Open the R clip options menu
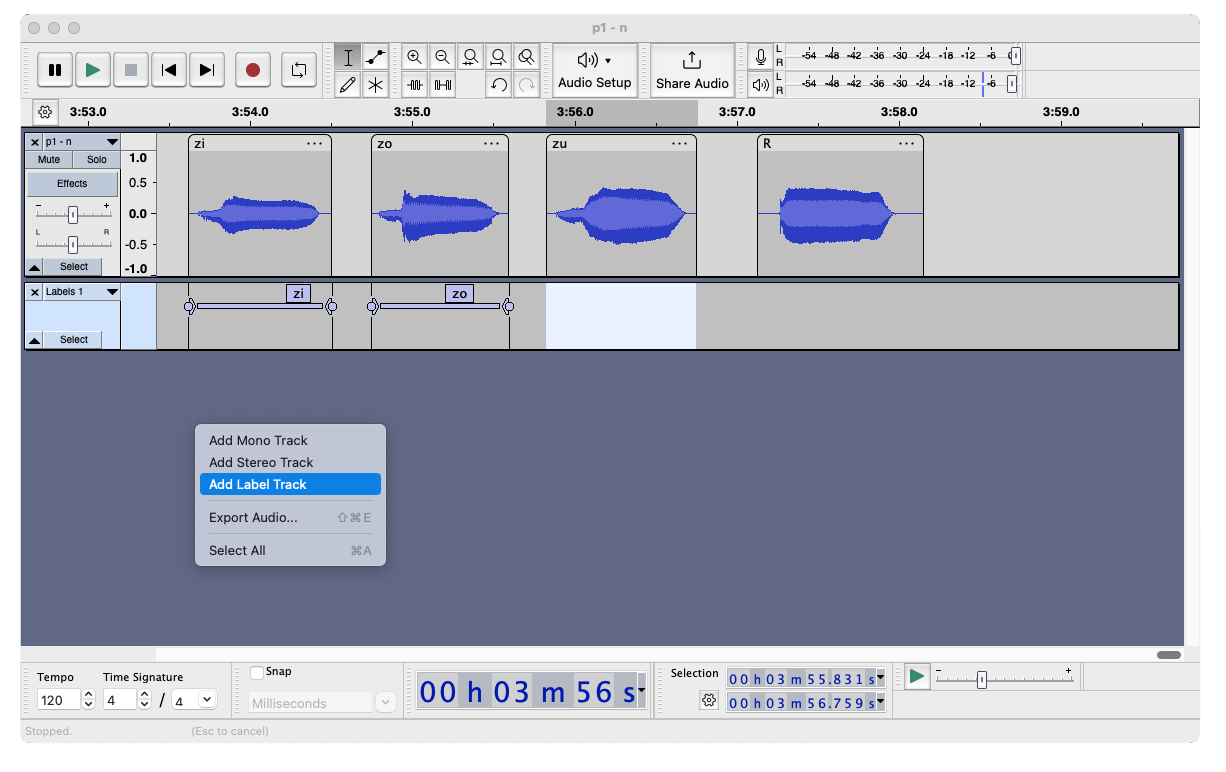 907,144
